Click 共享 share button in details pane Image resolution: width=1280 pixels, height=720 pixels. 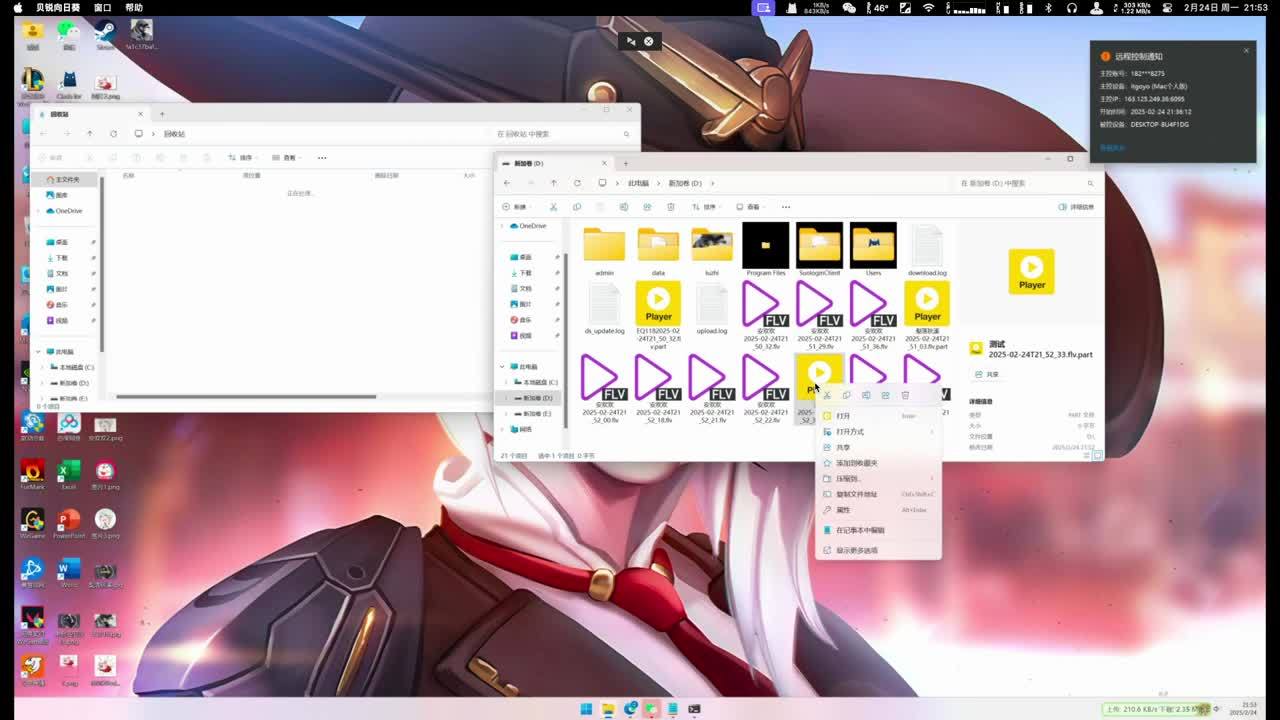[986, 374]
